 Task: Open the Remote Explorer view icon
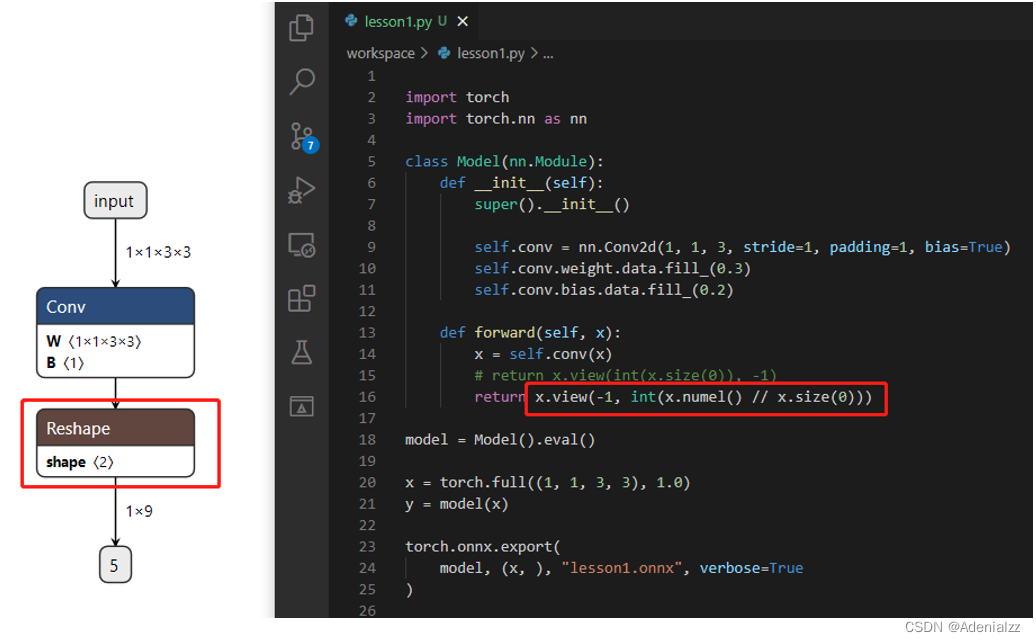click(x=302, y=245)
